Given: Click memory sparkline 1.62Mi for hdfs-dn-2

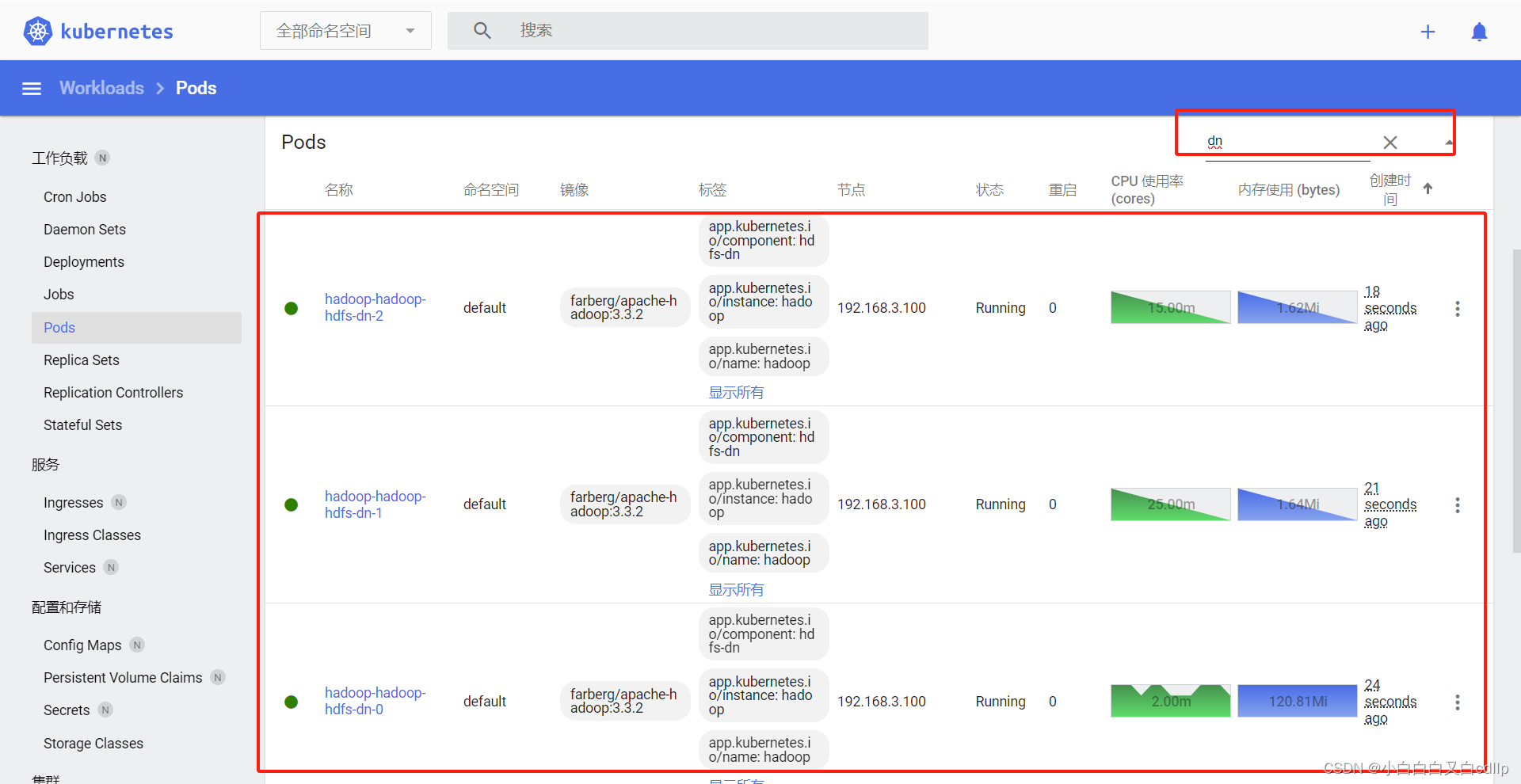Looking at the screenshot, I should (1298, 307).
